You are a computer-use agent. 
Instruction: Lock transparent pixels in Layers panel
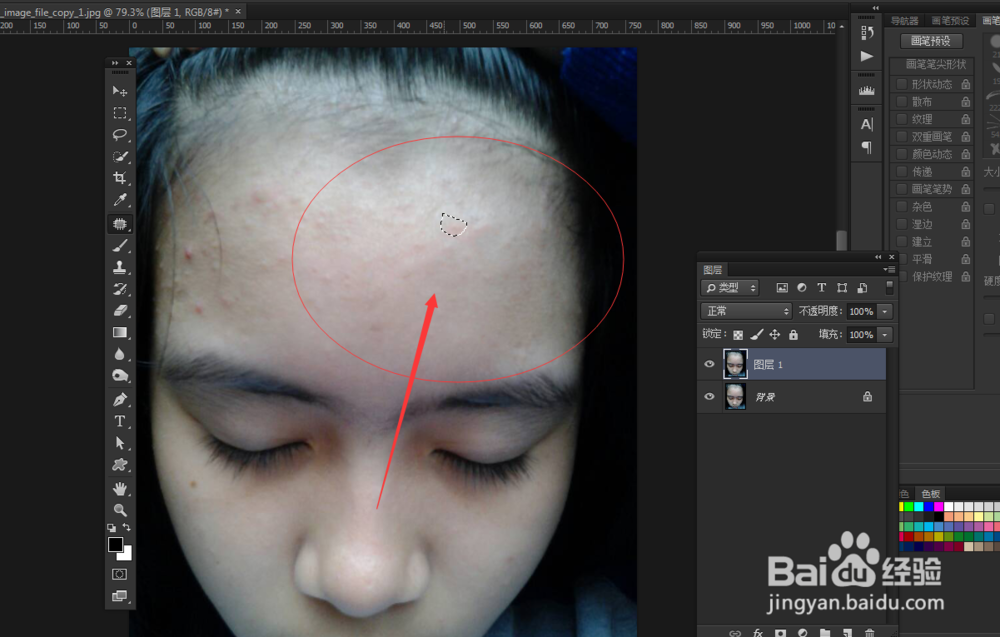(x=738, y=335)
